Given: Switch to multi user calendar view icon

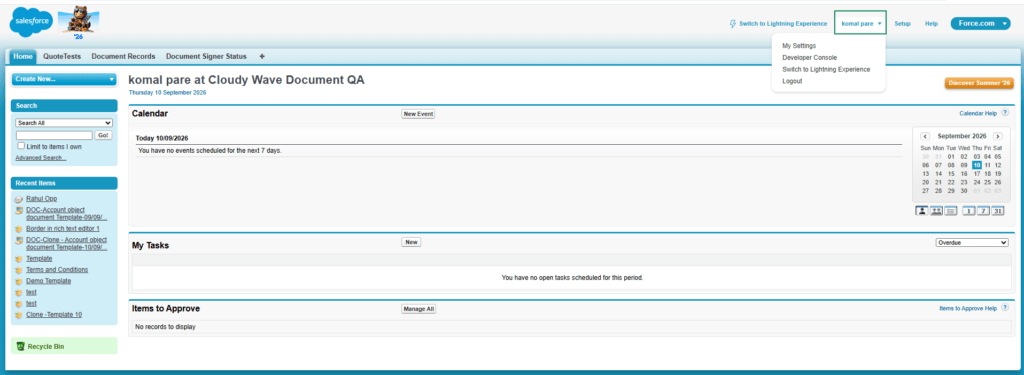Looking at the screenshot, I should point(936,210).
